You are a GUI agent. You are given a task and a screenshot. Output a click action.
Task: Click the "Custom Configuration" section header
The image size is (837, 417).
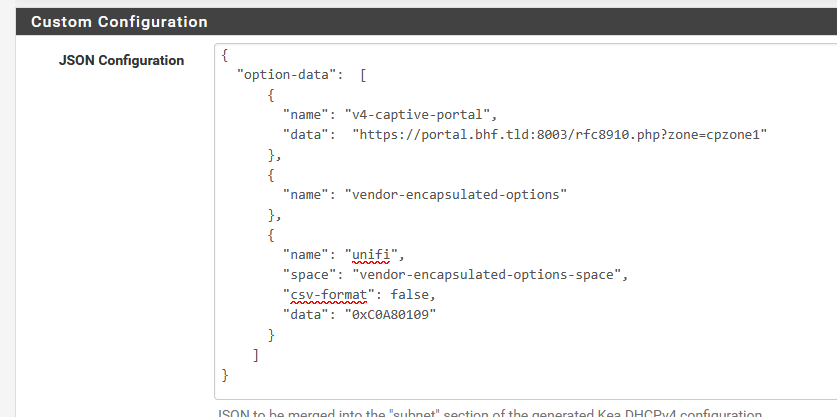(427, 22)
